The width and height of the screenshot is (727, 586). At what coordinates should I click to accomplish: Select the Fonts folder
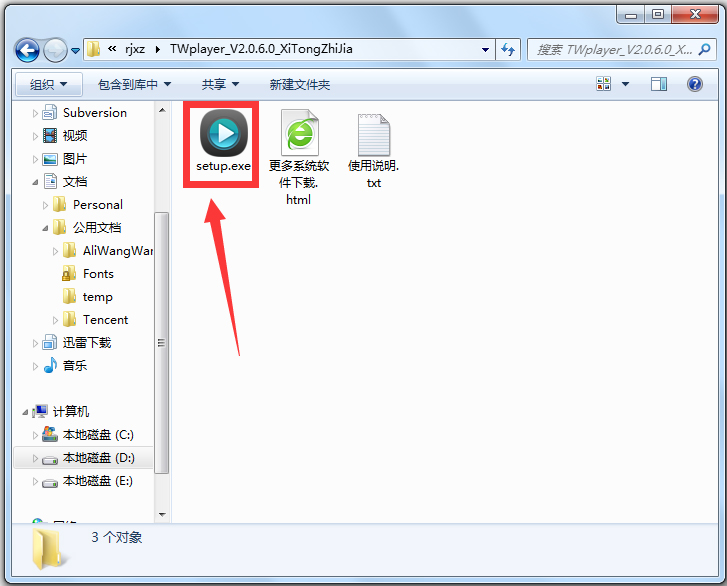pos(98,274)
